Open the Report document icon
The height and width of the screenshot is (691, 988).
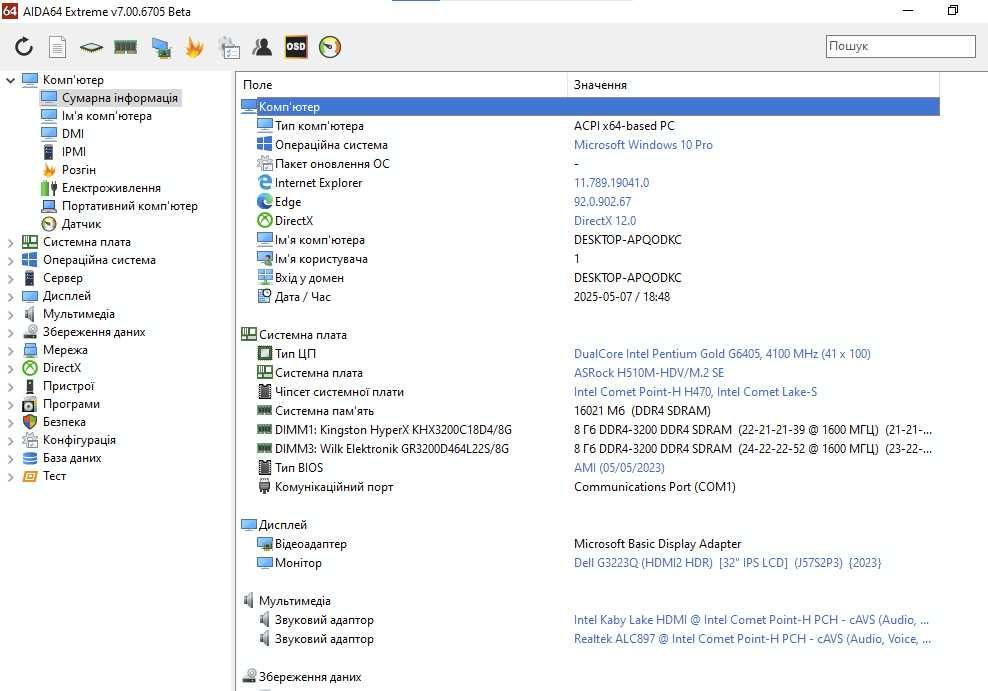click(x=57, y=47)
